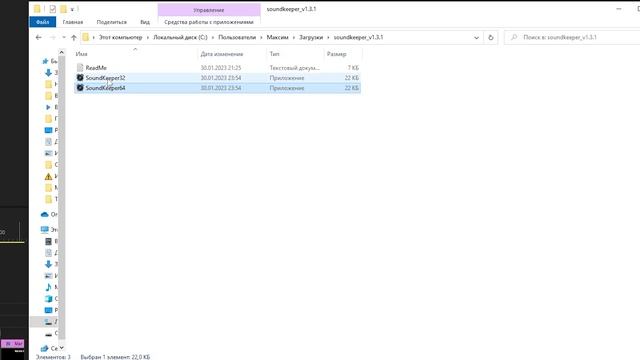This screenshot has width=640, height=360.
Task: Click ReadMe's size 7 КБ cell
Action: 353,68
